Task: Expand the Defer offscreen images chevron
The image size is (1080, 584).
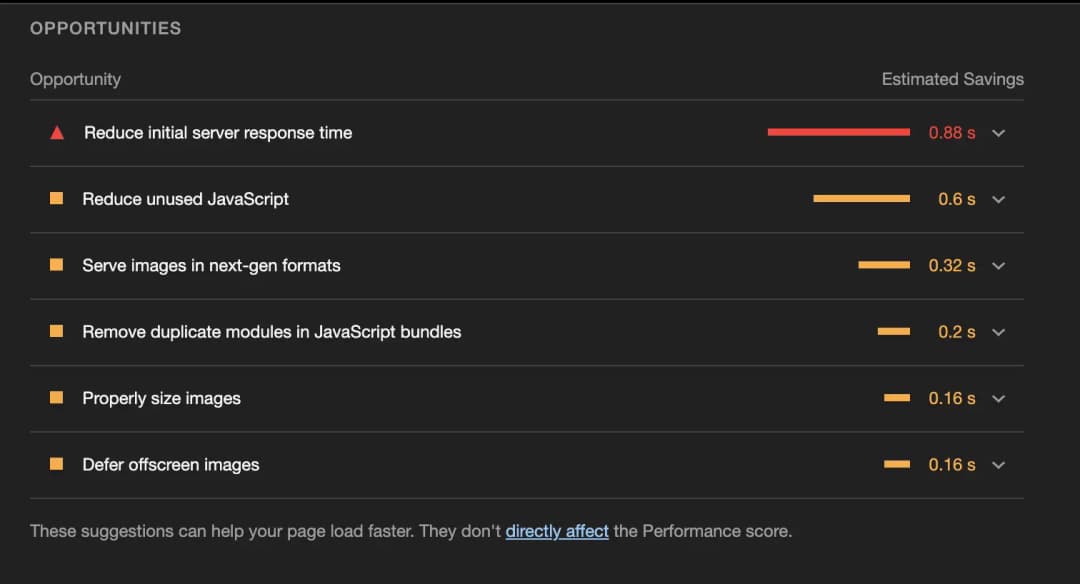Action: [998, 465]
